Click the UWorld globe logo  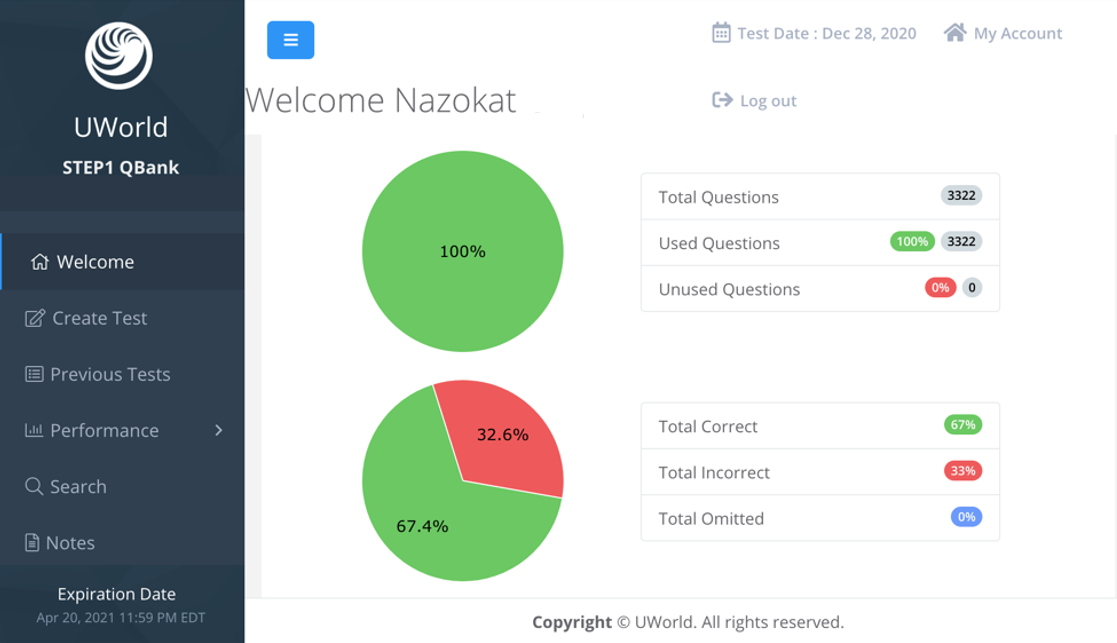(x=119, y=55)
